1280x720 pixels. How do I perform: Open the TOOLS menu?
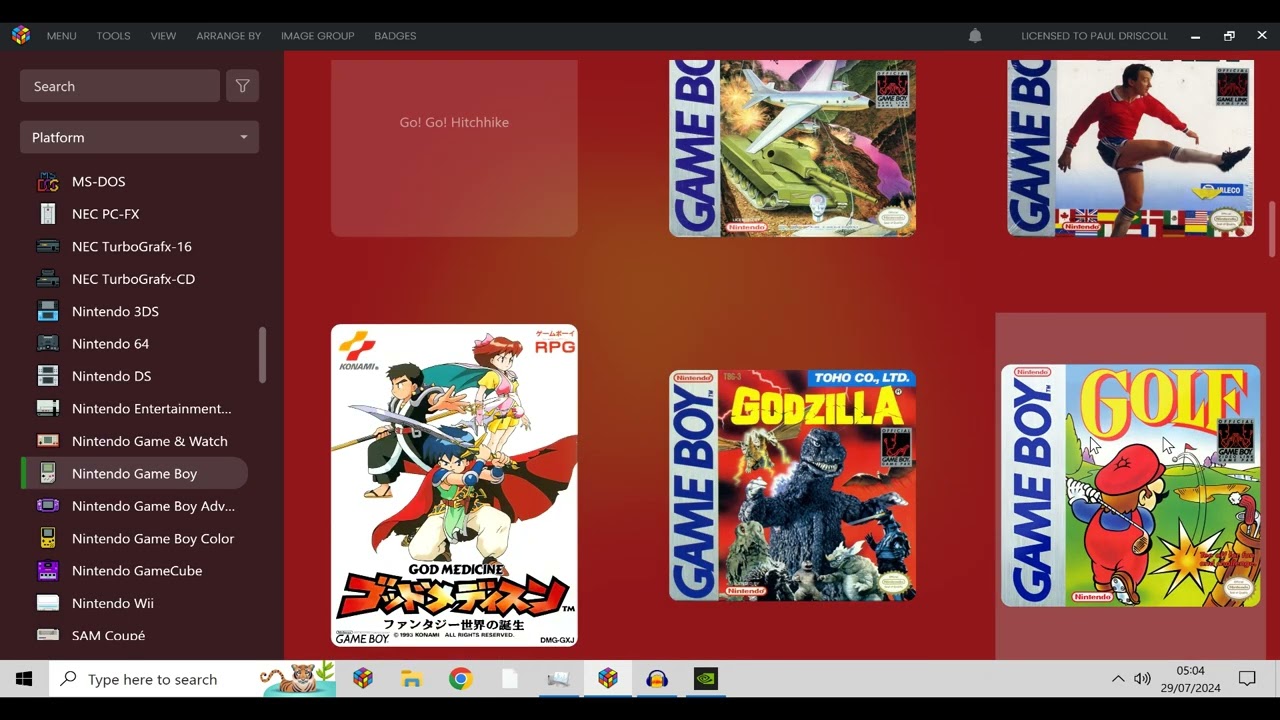113,36
